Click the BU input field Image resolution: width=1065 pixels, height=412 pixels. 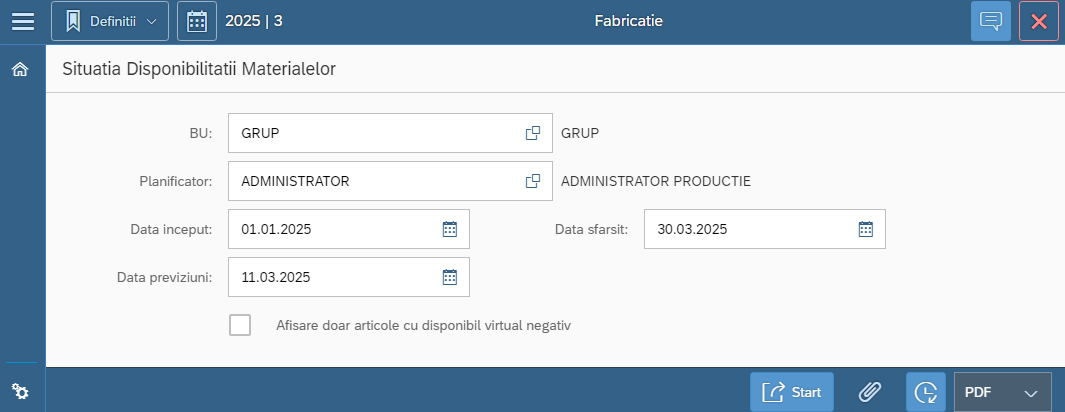pyautogui.click(x=375, y=133)
